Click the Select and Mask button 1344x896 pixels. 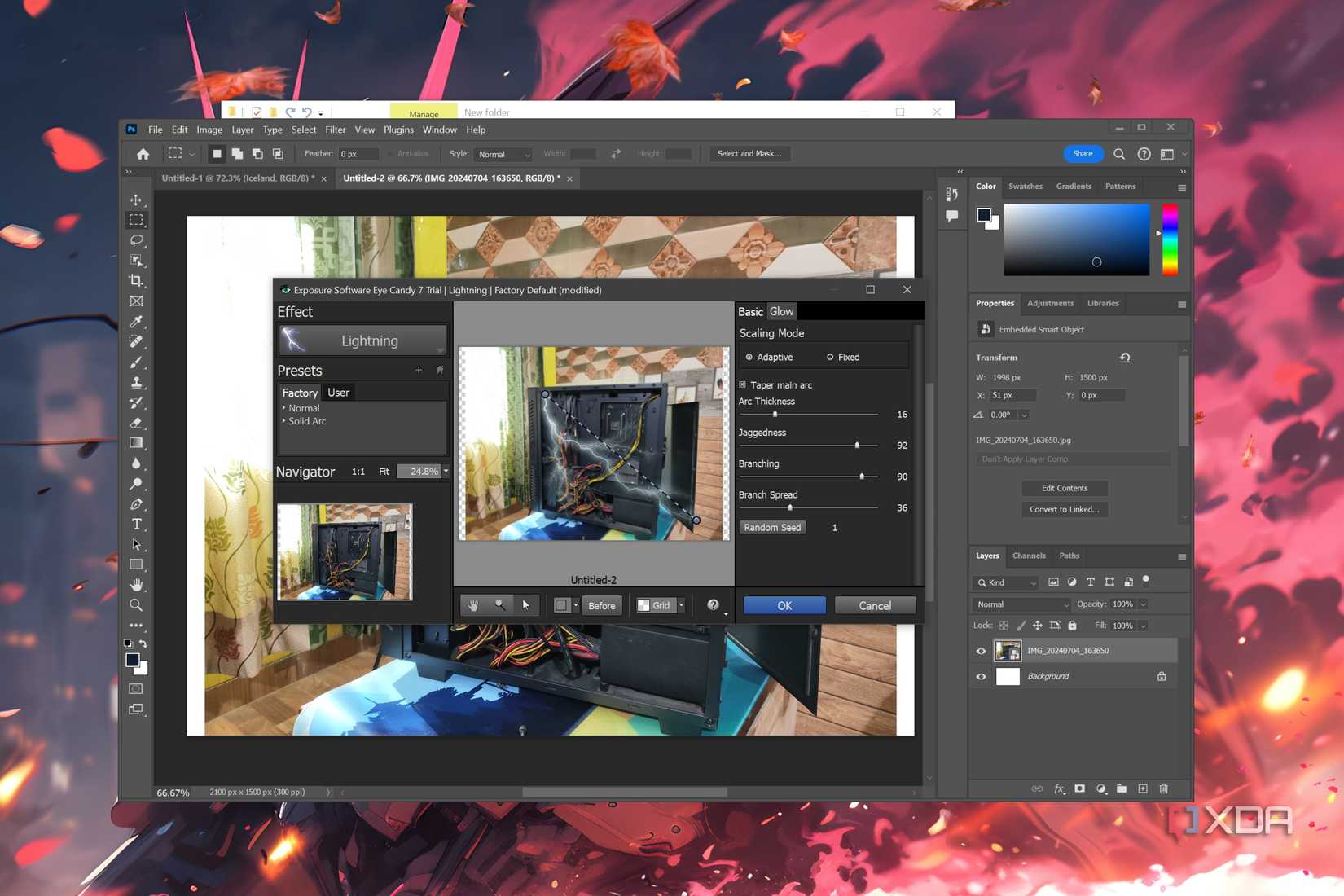749,153
